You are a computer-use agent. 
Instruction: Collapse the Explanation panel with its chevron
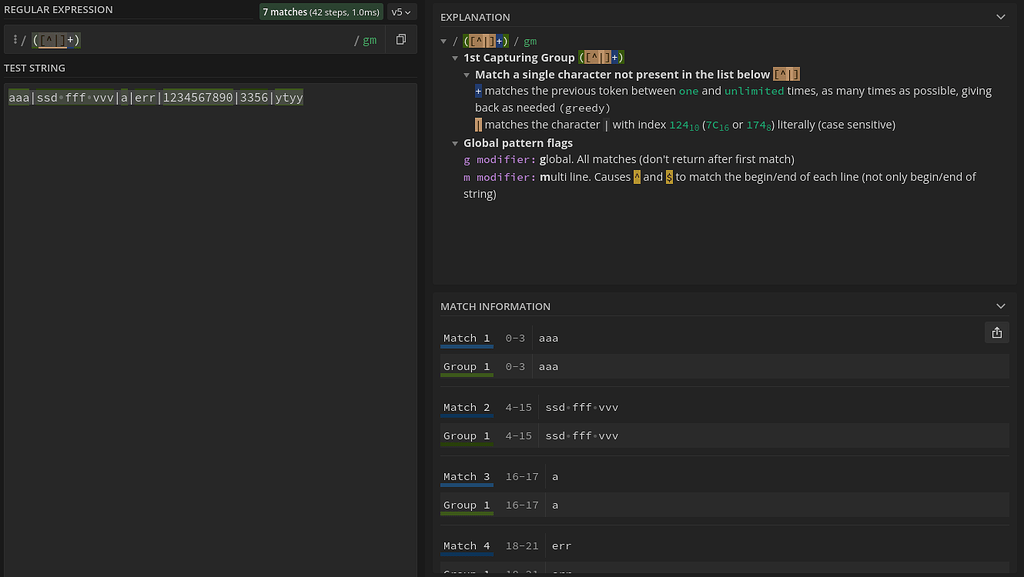1001,17
